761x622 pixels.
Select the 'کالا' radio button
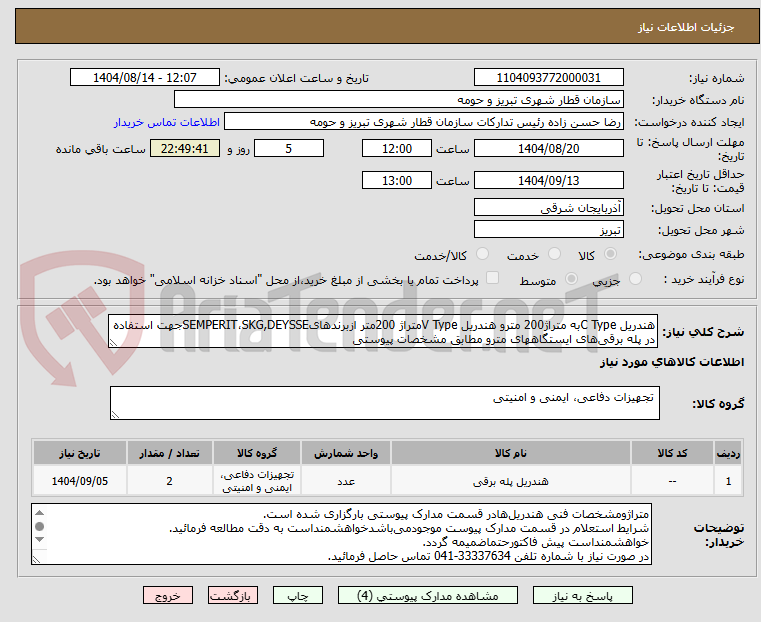611,254
